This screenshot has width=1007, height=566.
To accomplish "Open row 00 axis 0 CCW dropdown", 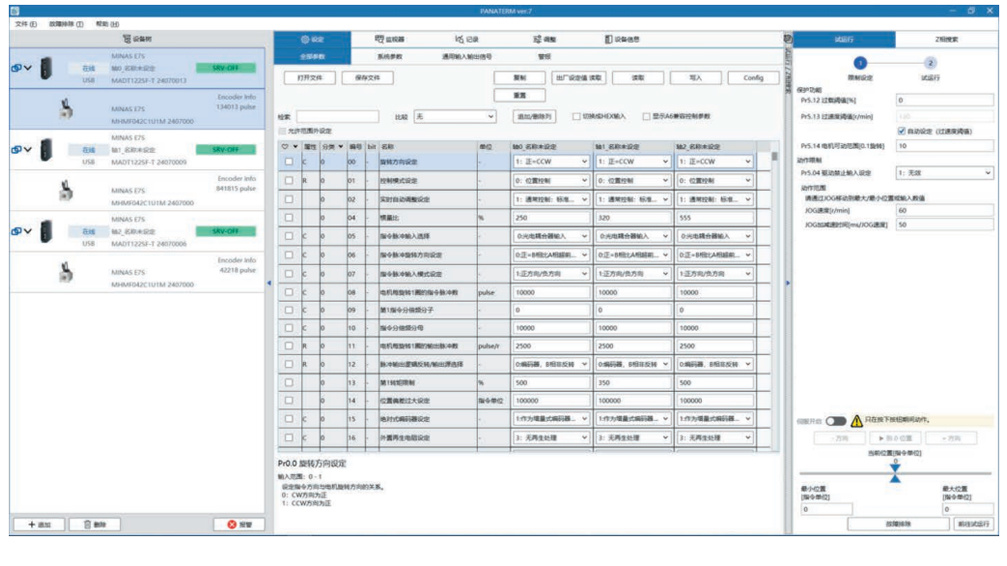I will pyautogui.click(x=551, y=162).
